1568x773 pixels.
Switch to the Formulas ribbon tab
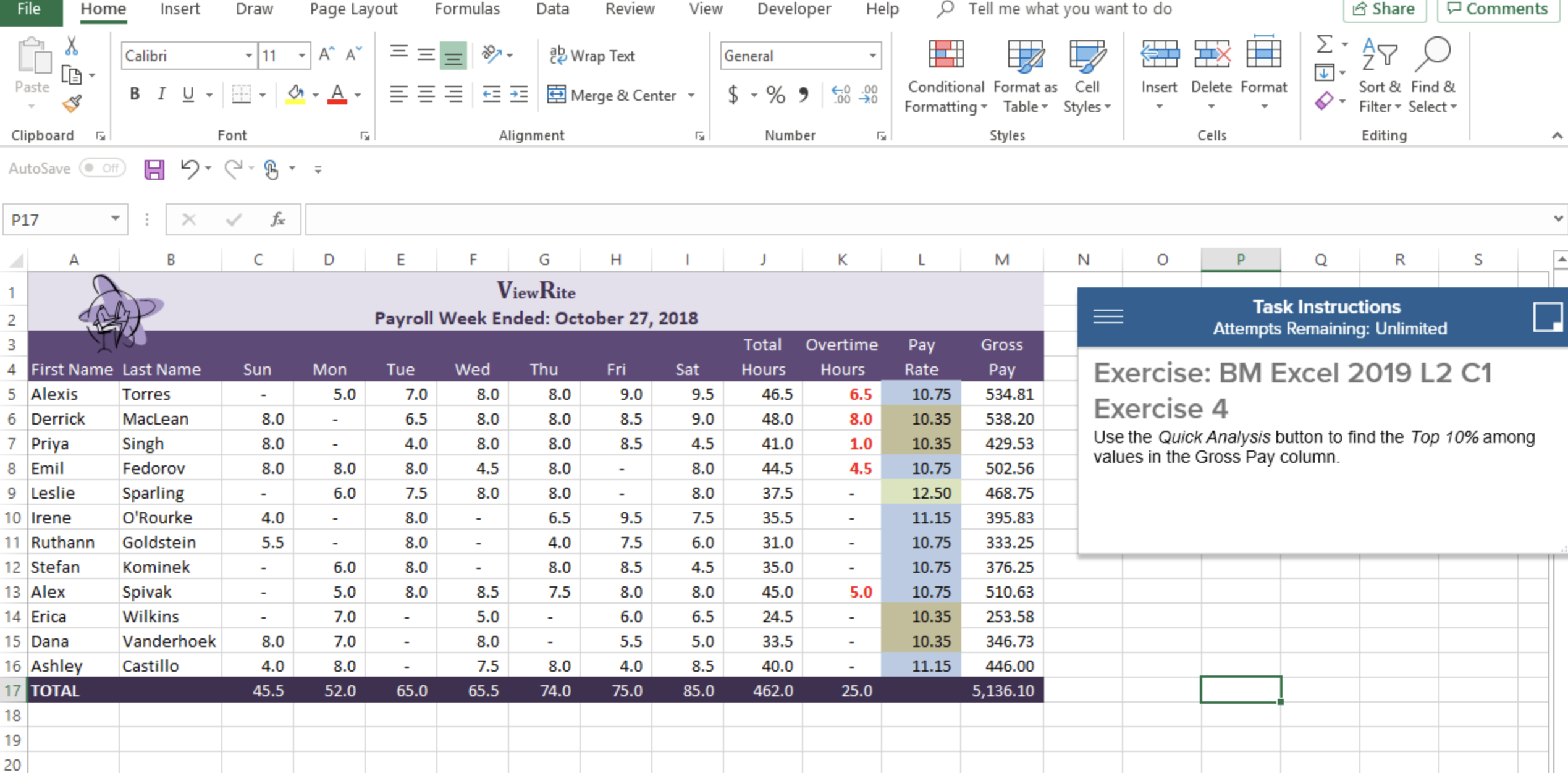(467, 9)
